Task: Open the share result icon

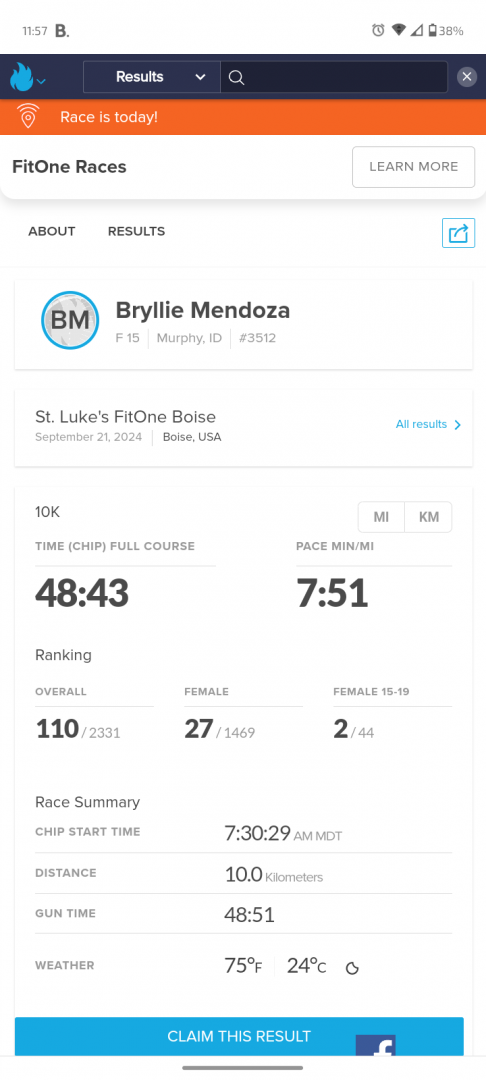Action: point(458,233)
